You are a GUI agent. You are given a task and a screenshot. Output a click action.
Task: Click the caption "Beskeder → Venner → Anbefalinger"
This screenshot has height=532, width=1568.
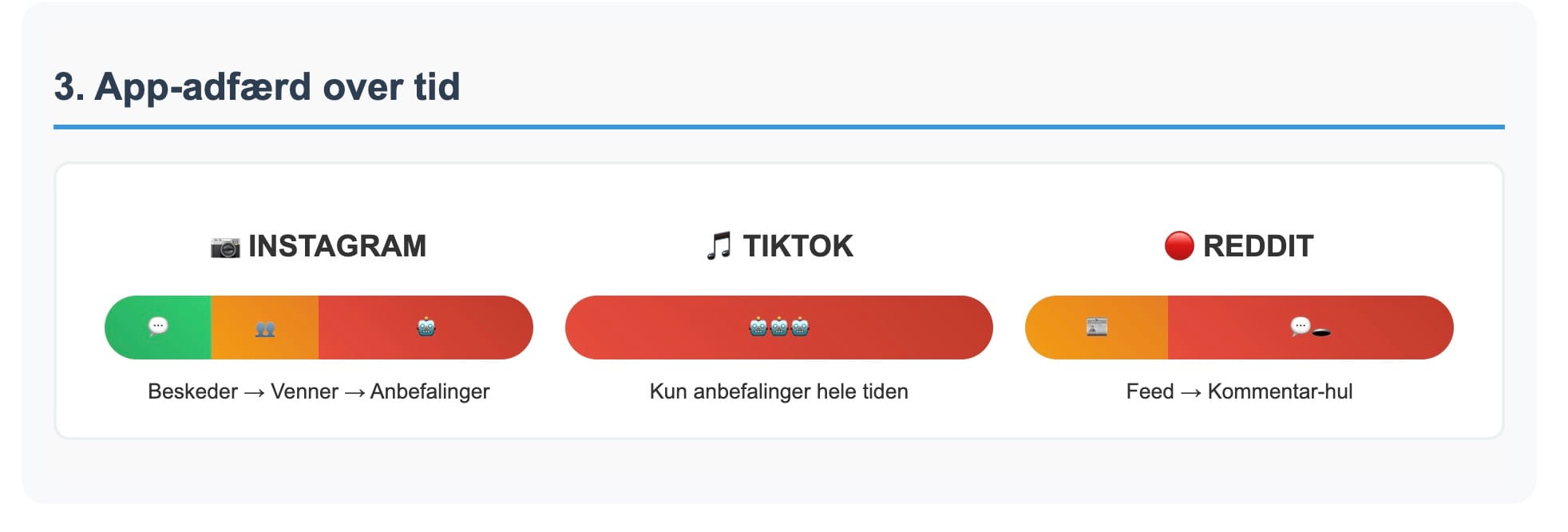click(319, 391)
